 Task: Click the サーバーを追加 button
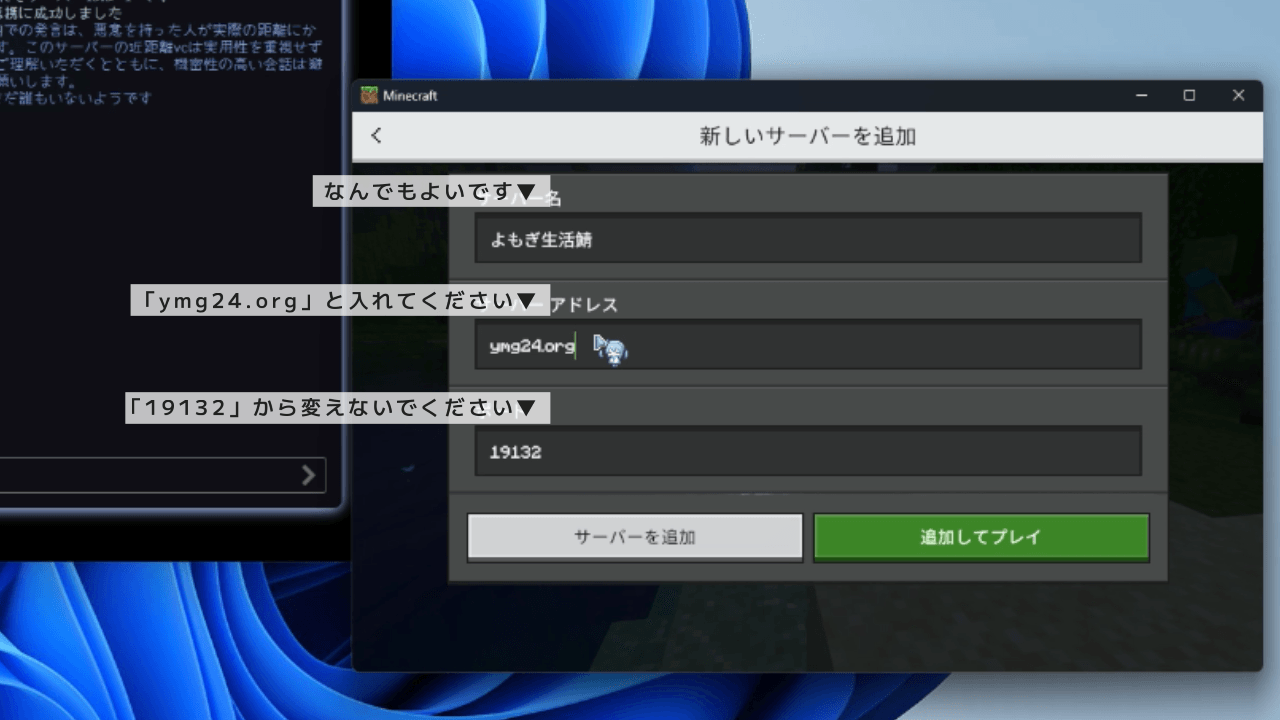(x=635, y=537)
